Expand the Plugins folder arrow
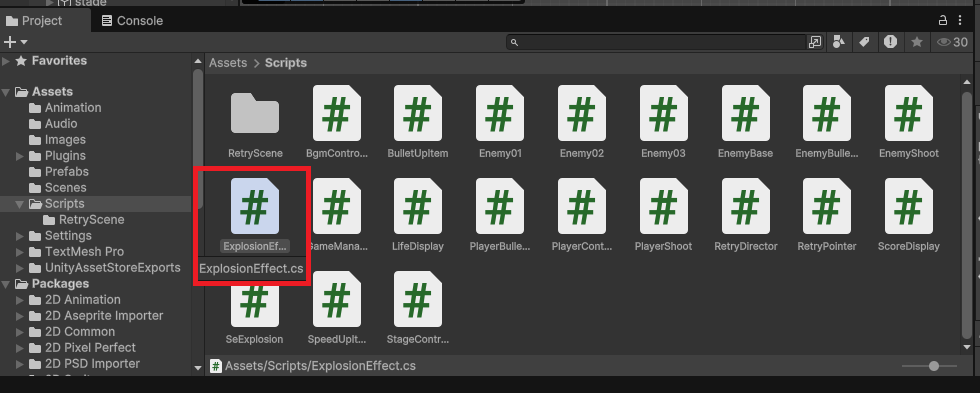Image resolution: width=980 pixels, height=393 pixels. [20, 156]
